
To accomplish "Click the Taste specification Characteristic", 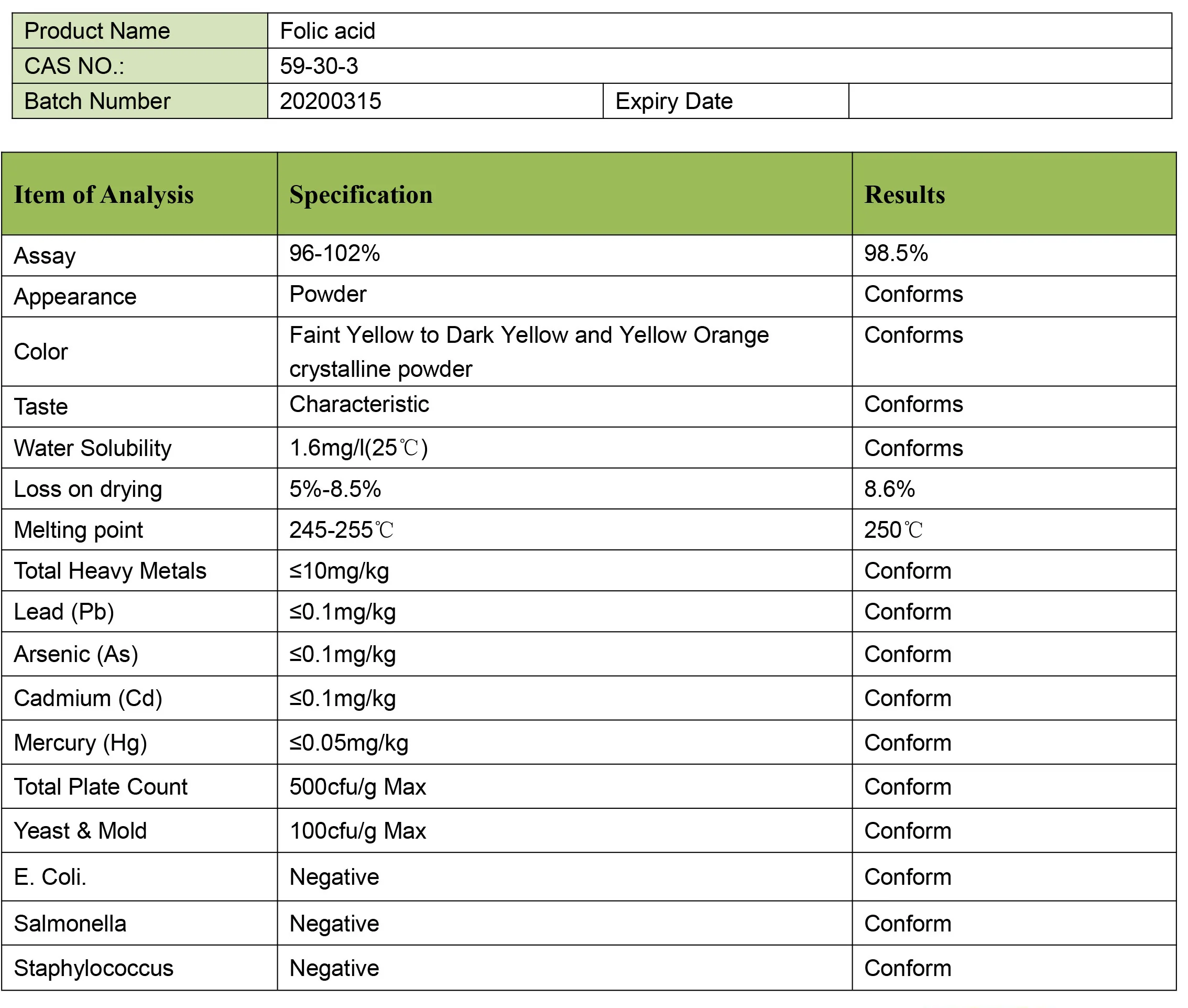I will click(x=358, y=405).
